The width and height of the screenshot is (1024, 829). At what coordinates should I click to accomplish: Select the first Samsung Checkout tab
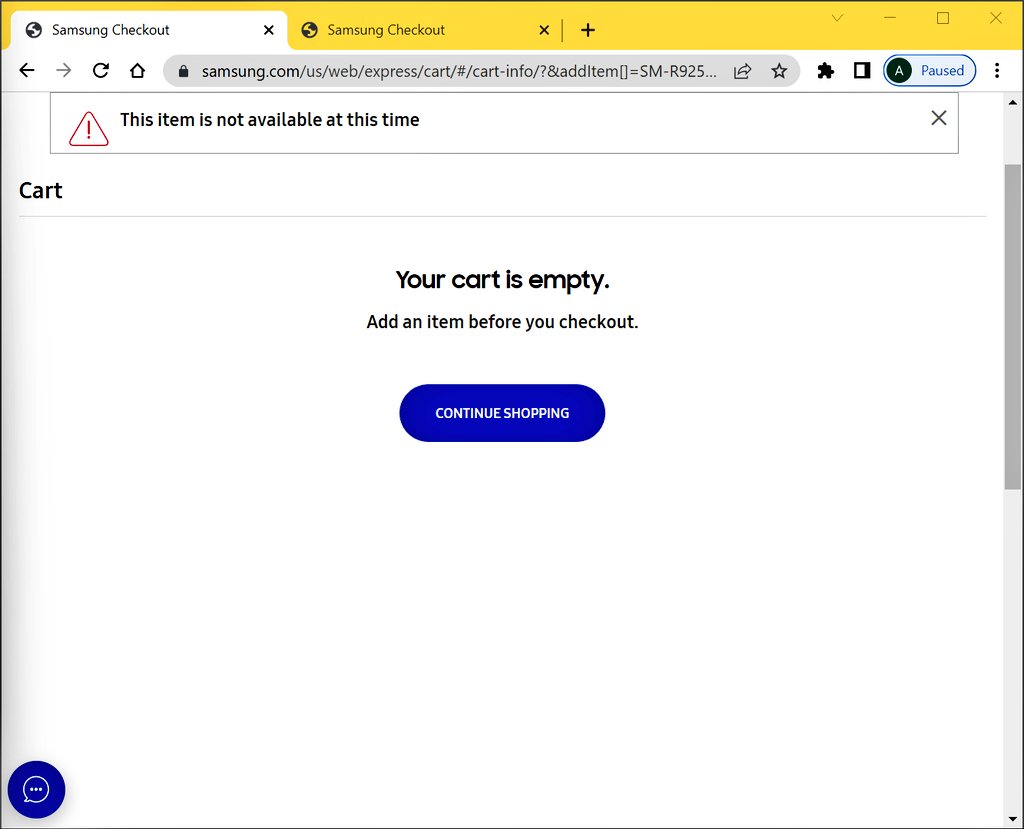149,30
